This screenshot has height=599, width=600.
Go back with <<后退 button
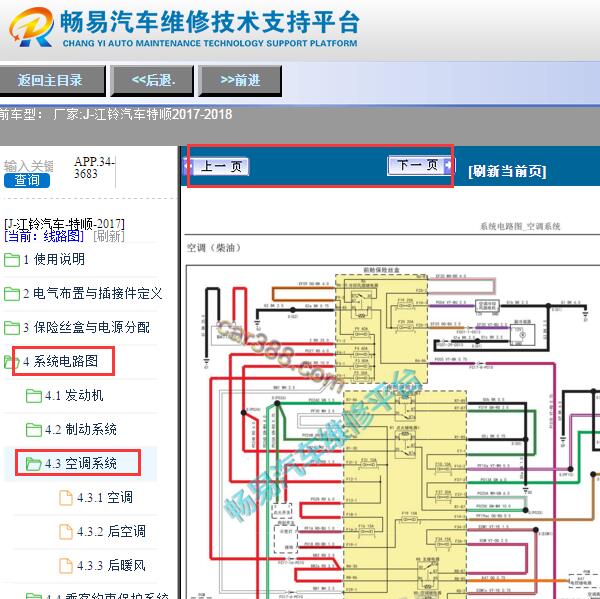(152, 80)
